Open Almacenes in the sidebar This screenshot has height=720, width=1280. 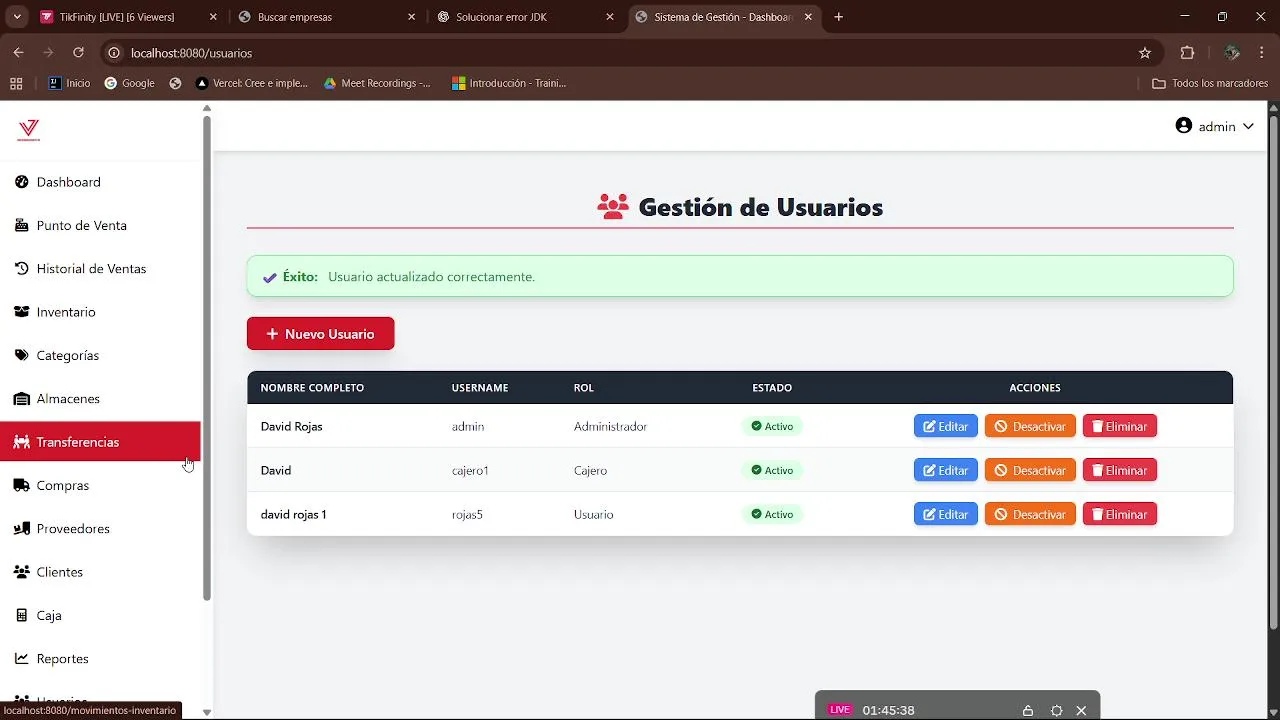click(100, 399)
